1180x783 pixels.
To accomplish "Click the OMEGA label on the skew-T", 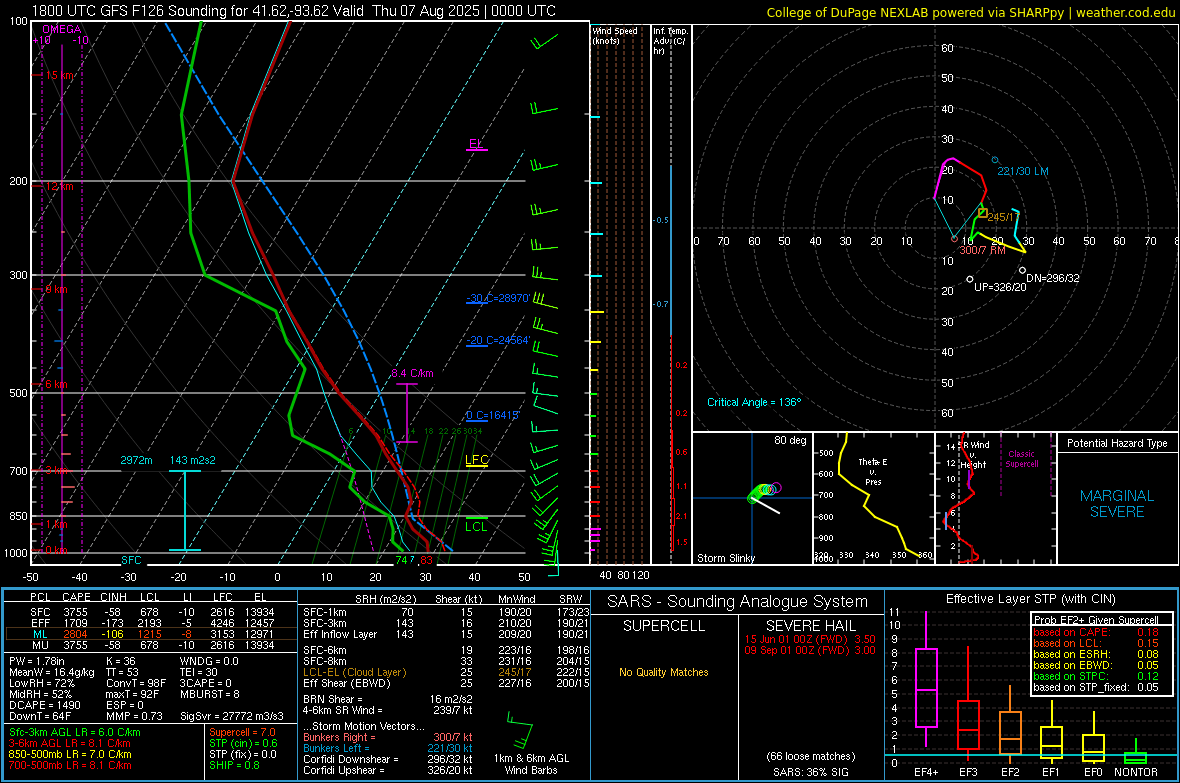I will [x=62, y=29].
